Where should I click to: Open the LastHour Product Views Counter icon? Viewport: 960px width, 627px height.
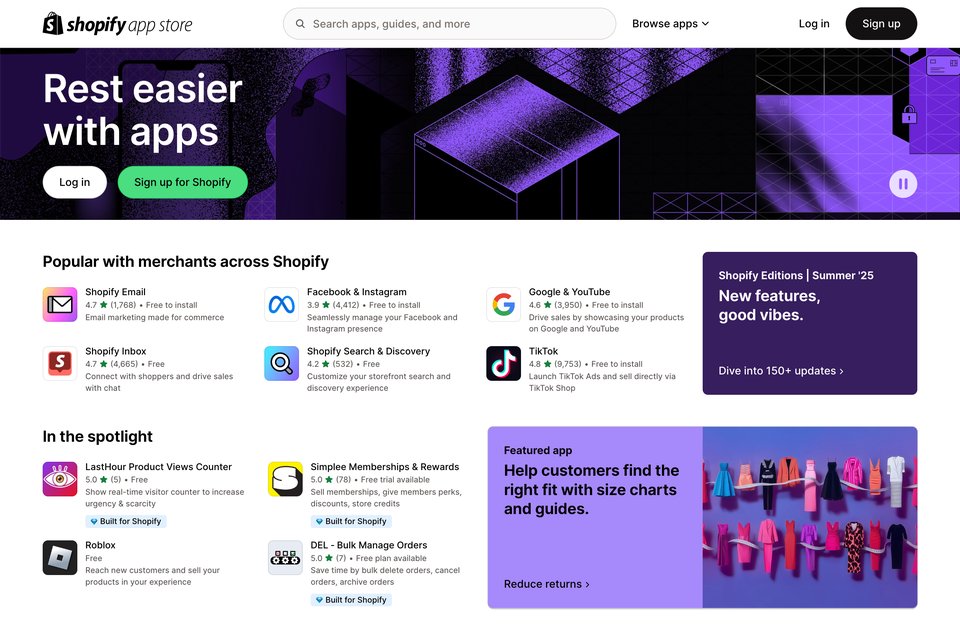(60, 479)
